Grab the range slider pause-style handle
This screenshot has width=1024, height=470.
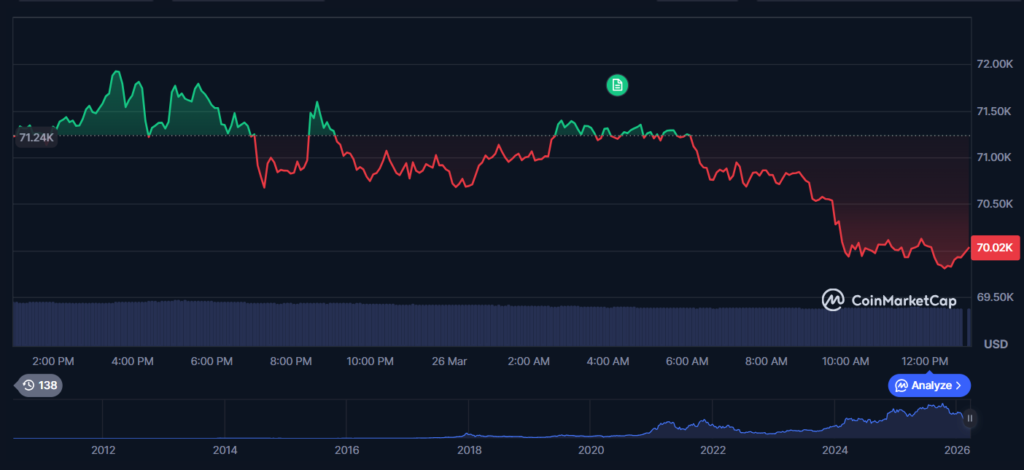tap(969, 417)
